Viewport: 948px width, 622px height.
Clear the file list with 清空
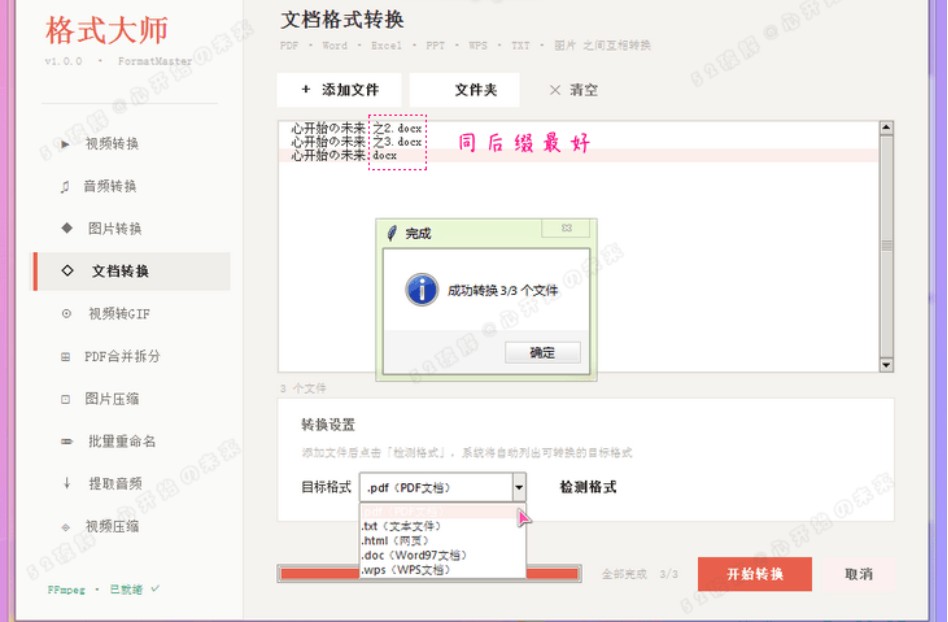click(x=573, y=90)
